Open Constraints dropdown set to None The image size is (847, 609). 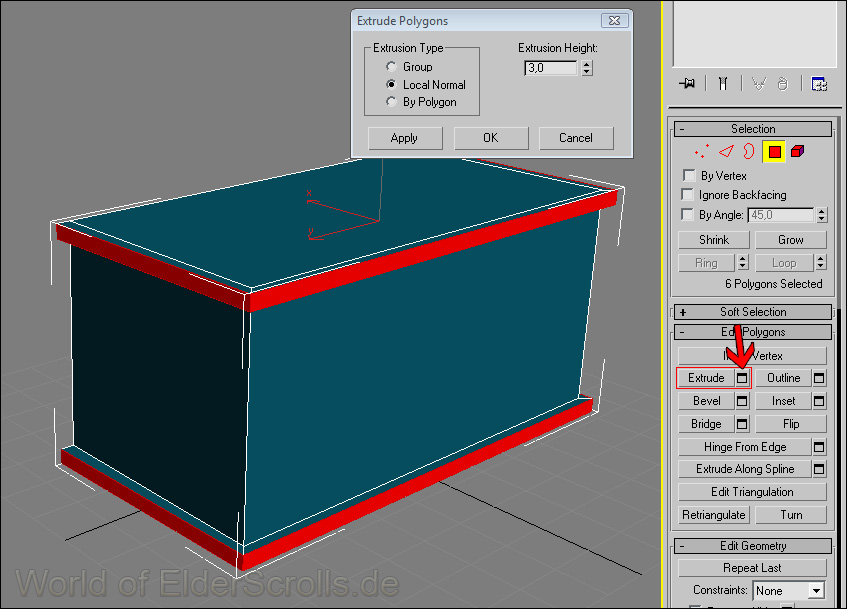[788, 591]
